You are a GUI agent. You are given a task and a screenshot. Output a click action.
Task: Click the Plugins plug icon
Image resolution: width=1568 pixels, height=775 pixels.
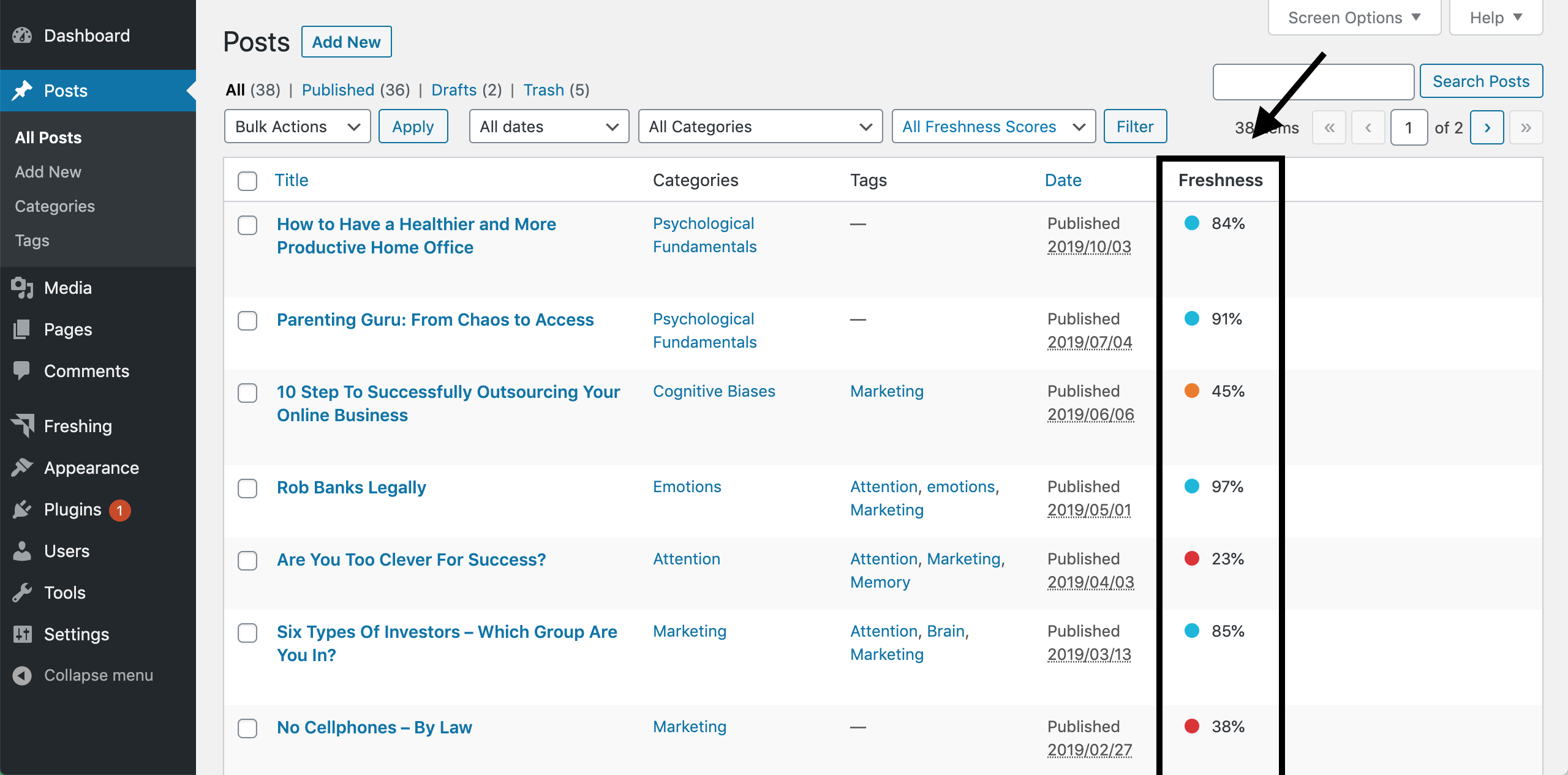tap(22, 509)
